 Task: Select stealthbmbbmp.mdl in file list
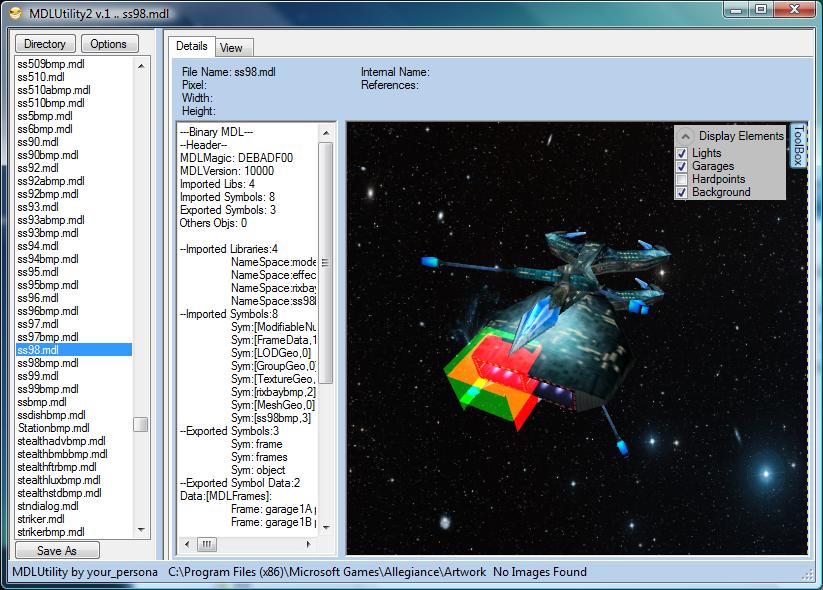pos(62,455)
